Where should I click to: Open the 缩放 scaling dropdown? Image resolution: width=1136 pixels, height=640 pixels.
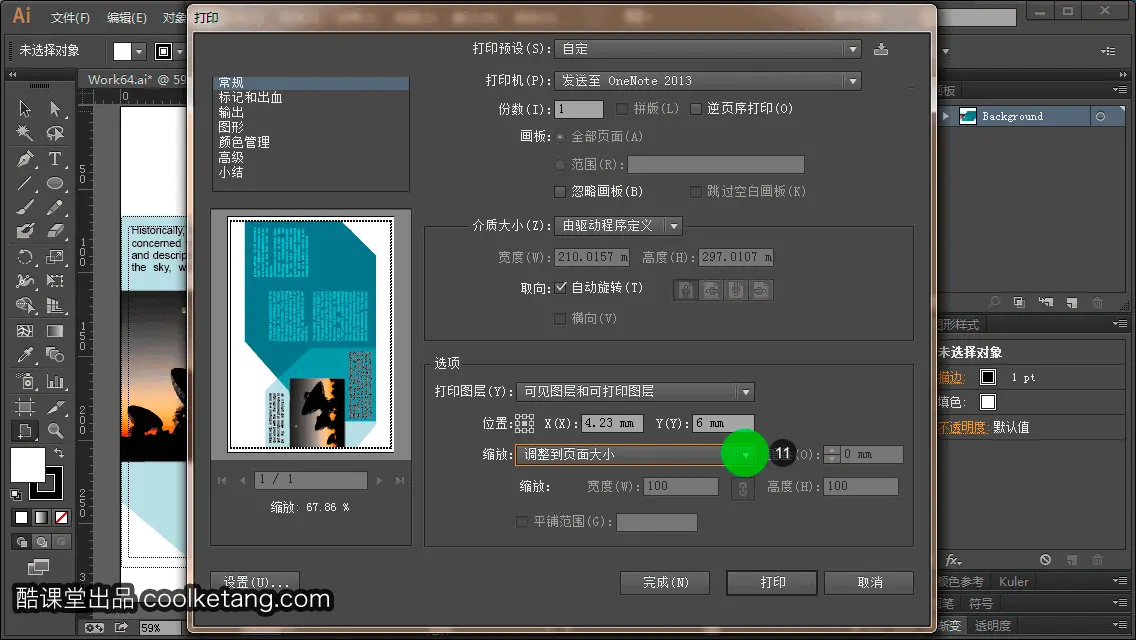tap(635, 455)
